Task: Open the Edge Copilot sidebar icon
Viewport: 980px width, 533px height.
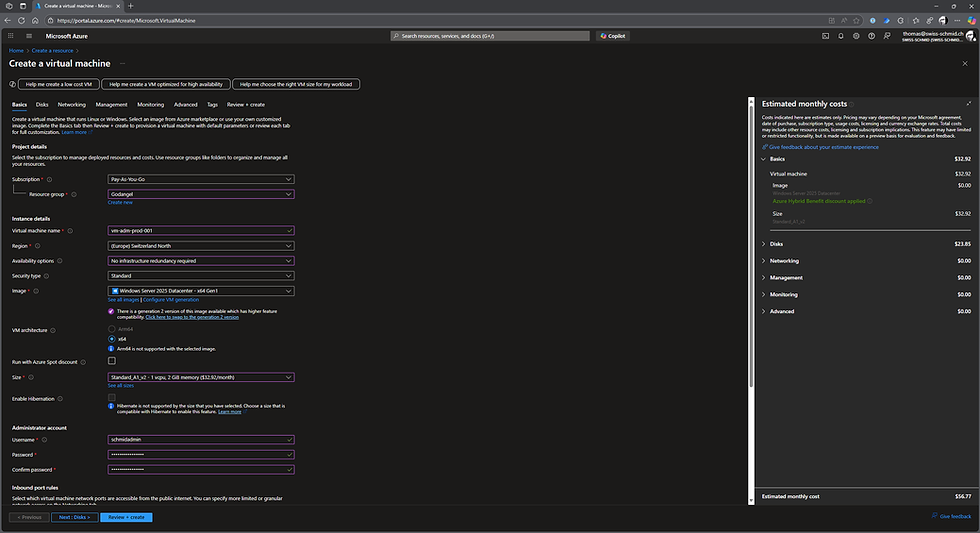Action: point(971,21)
